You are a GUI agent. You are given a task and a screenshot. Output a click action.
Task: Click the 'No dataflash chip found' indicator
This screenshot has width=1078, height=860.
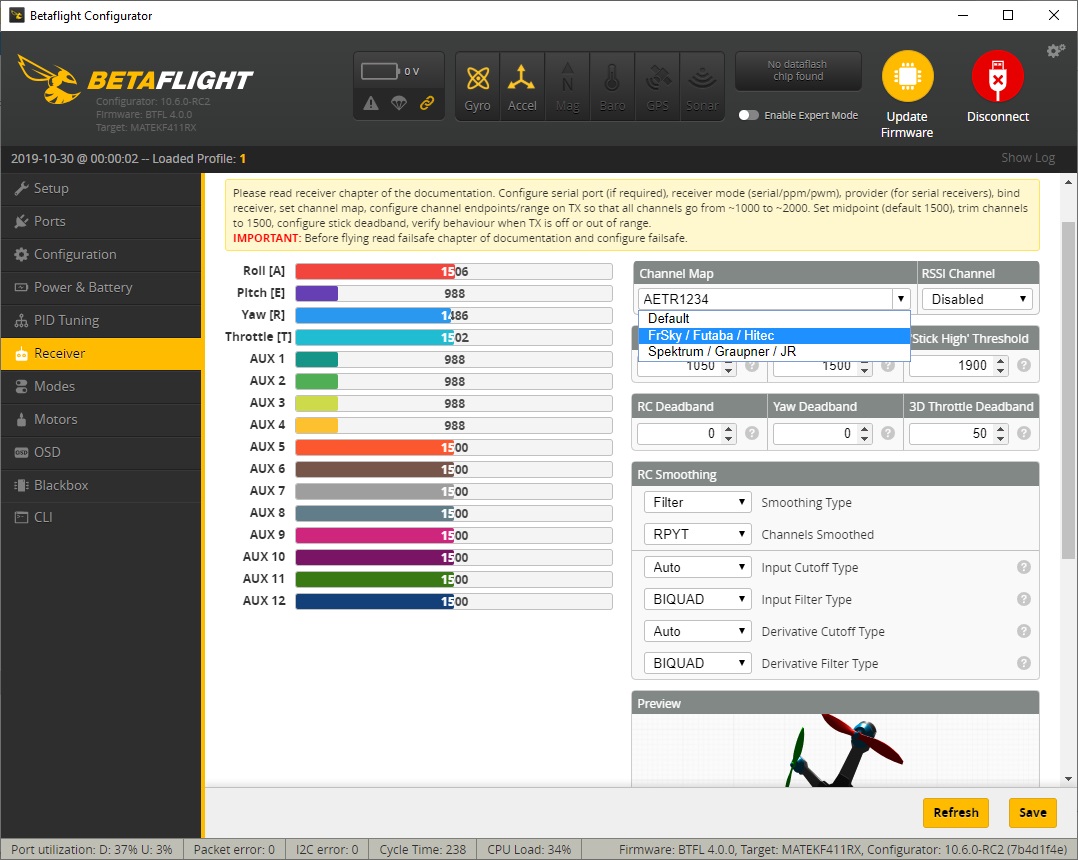point(798,70)
